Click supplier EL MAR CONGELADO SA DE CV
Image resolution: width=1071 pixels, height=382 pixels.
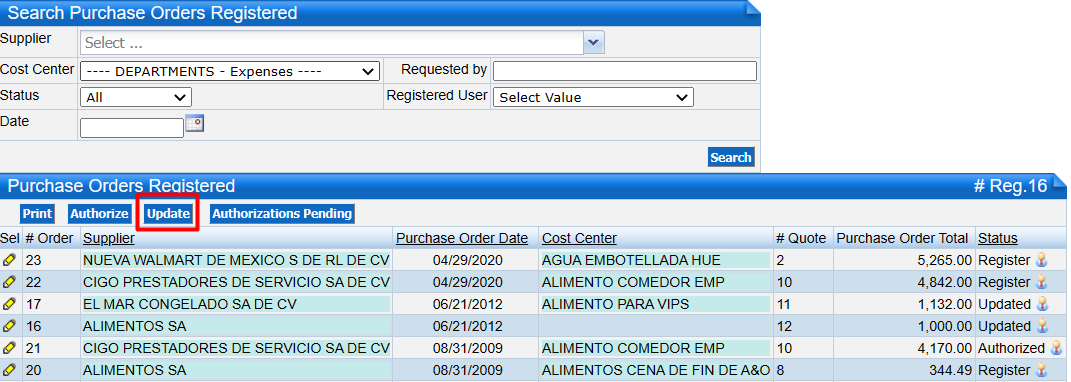(x=190, y=303)
